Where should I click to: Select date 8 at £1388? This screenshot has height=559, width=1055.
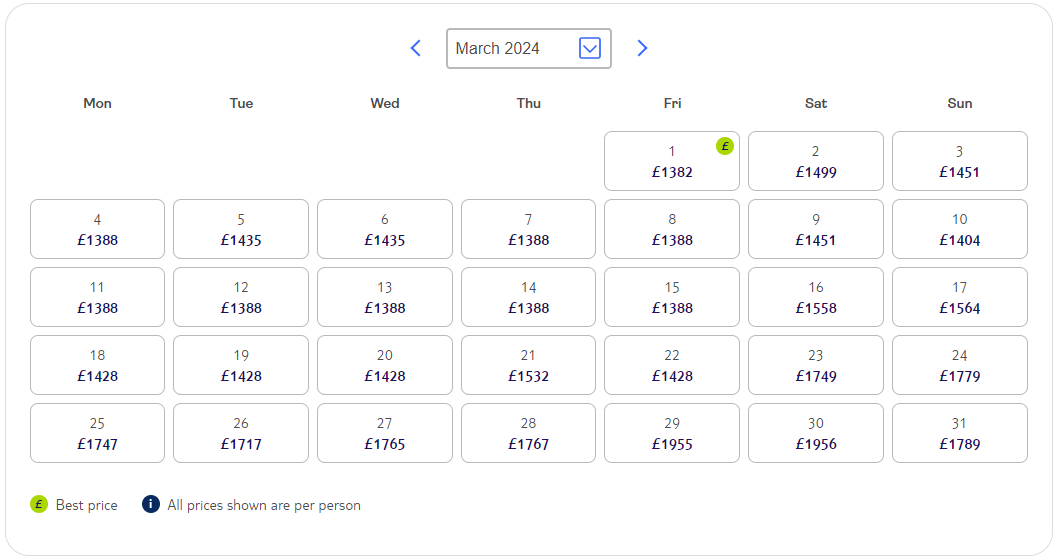[671, 229]
